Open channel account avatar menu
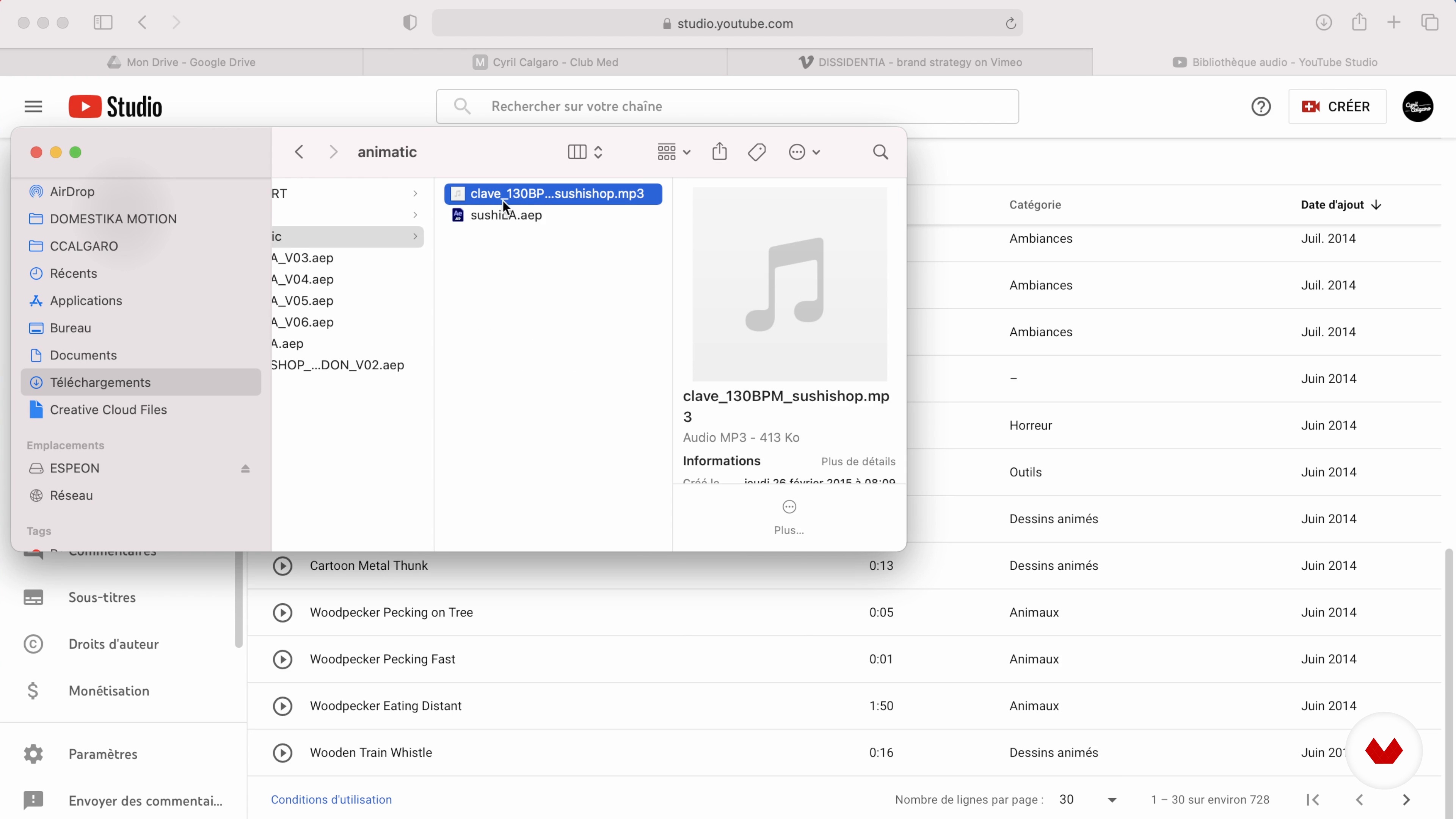The width and height of the screenshot is (1456, 819). [x=1418, y=106]
